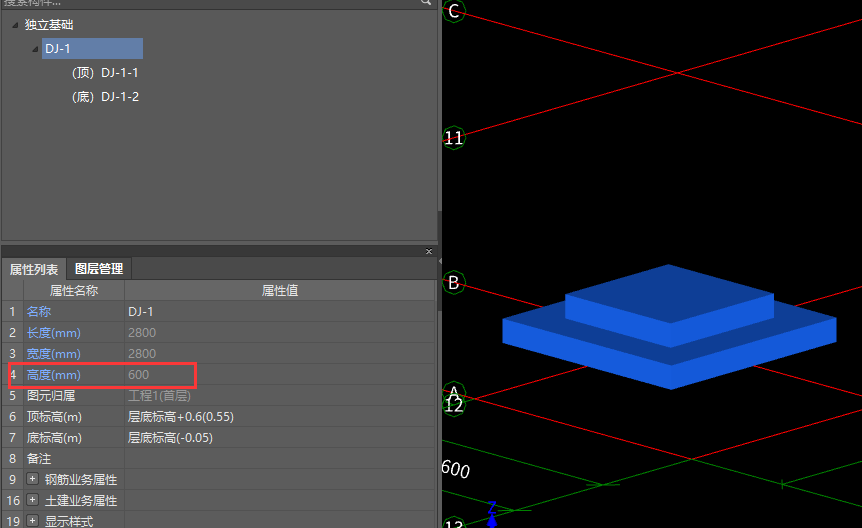Screen dimensions: 862x528
Task: Click row number 16 in property table
Action: point(13,500)
